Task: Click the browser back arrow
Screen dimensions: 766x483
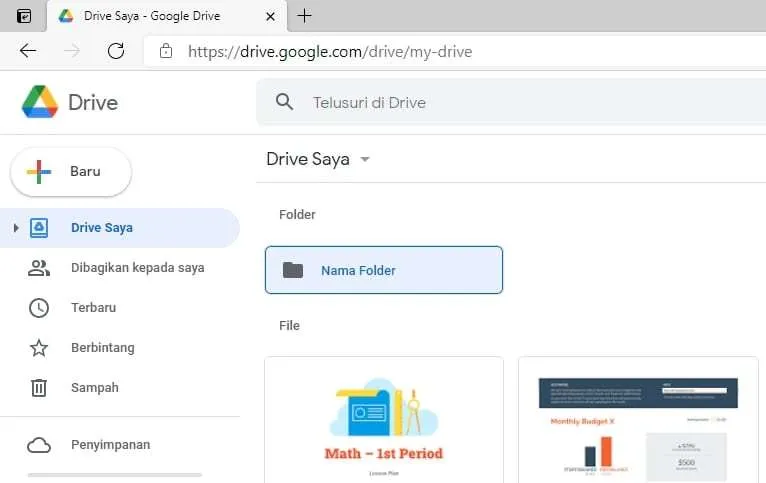Action: coord(28,50)
